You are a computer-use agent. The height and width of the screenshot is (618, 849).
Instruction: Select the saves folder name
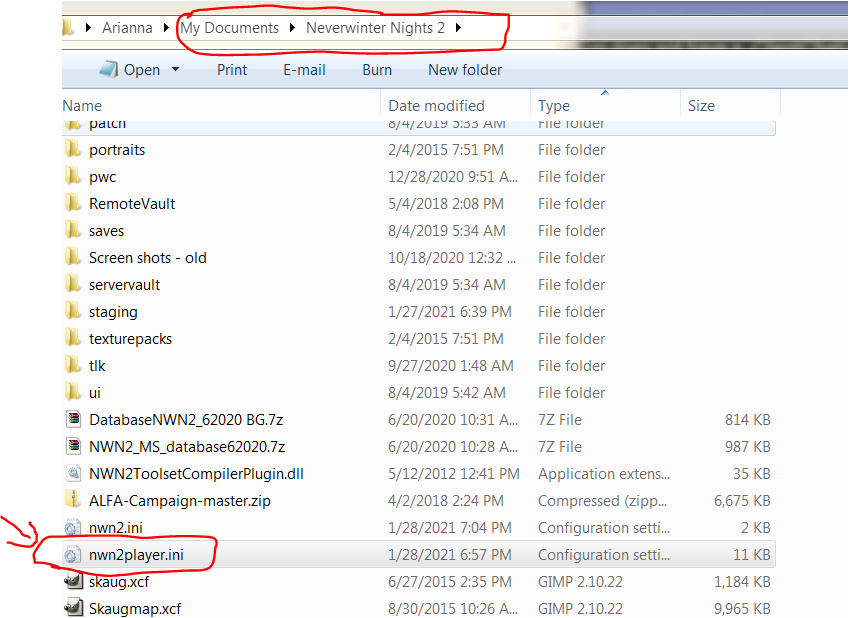[x=106, y=231]
